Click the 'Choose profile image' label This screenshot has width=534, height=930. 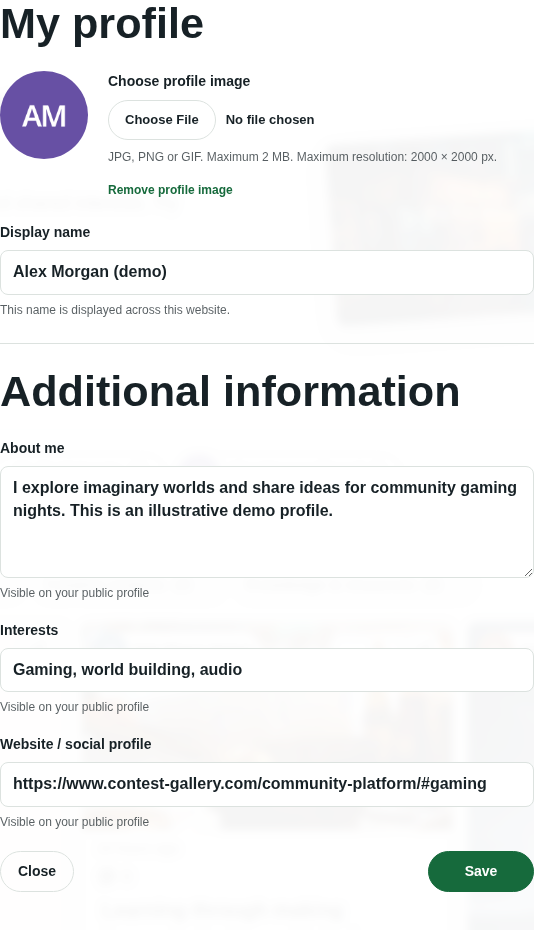pos(179,81)
